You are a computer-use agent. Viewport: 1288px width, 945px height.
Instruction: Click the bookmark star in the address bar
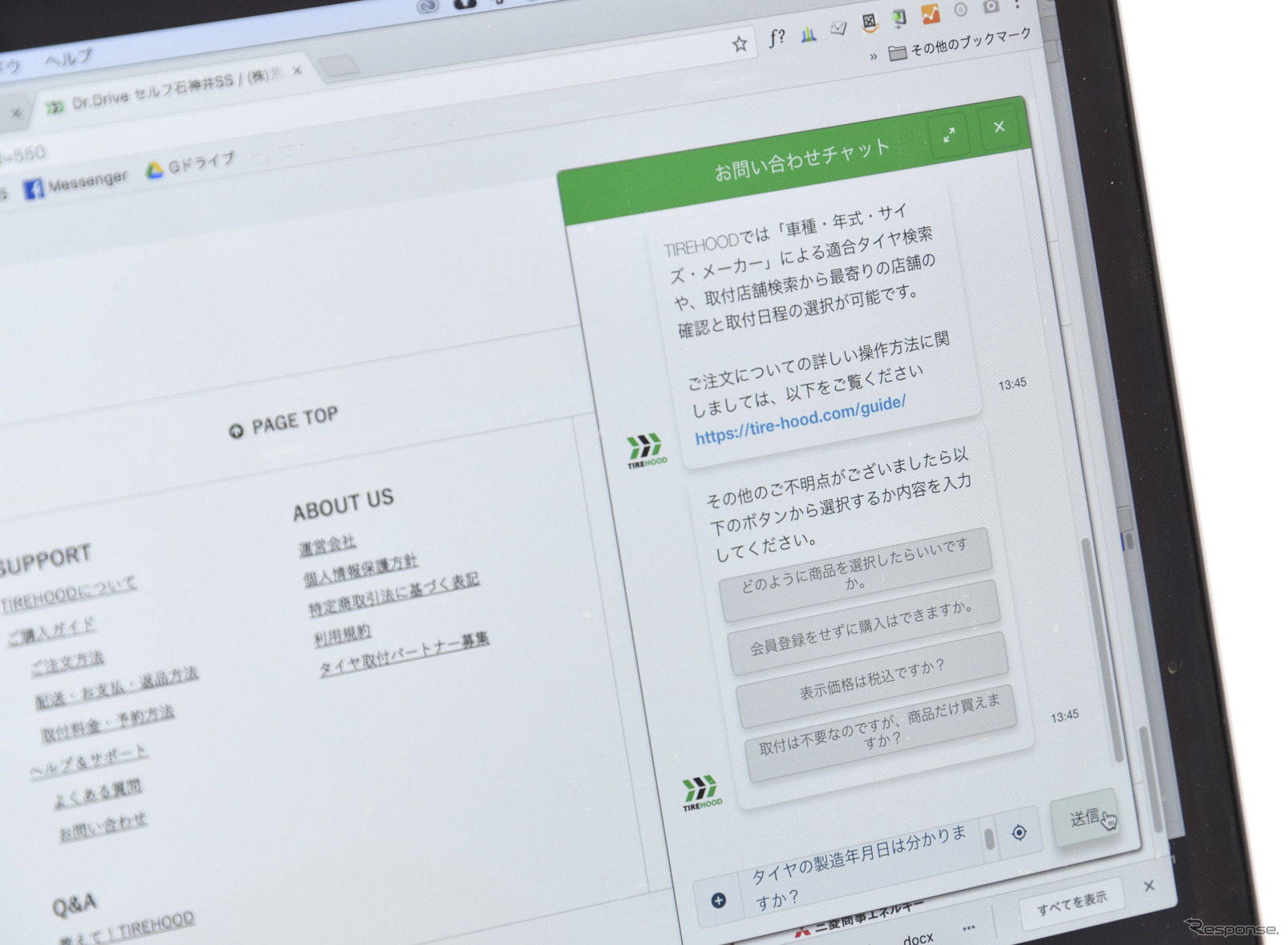(x=739, y=44)
